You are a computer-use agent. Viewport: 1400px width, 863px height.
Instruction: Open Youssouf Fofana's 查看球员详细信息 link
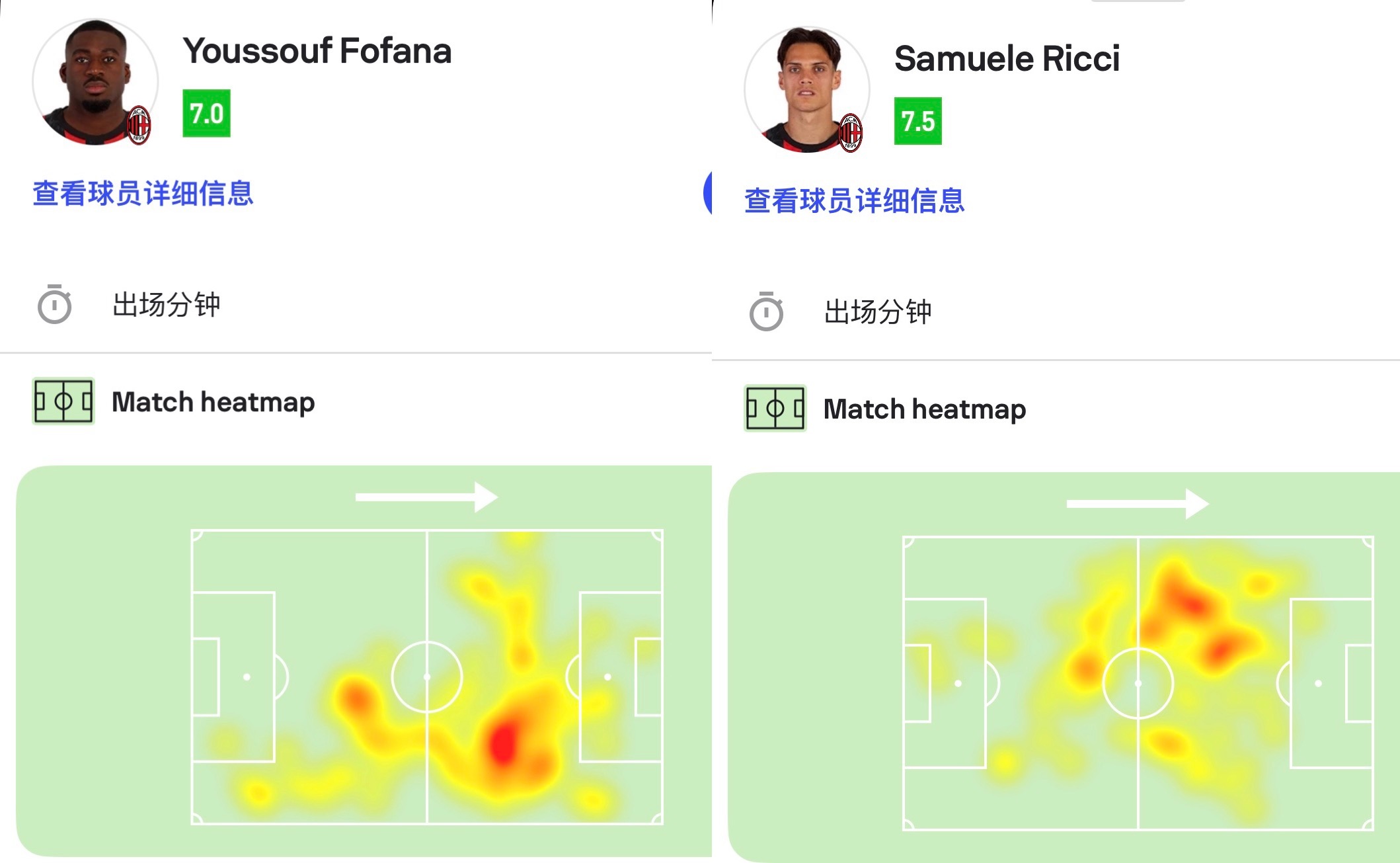[143, 194]
